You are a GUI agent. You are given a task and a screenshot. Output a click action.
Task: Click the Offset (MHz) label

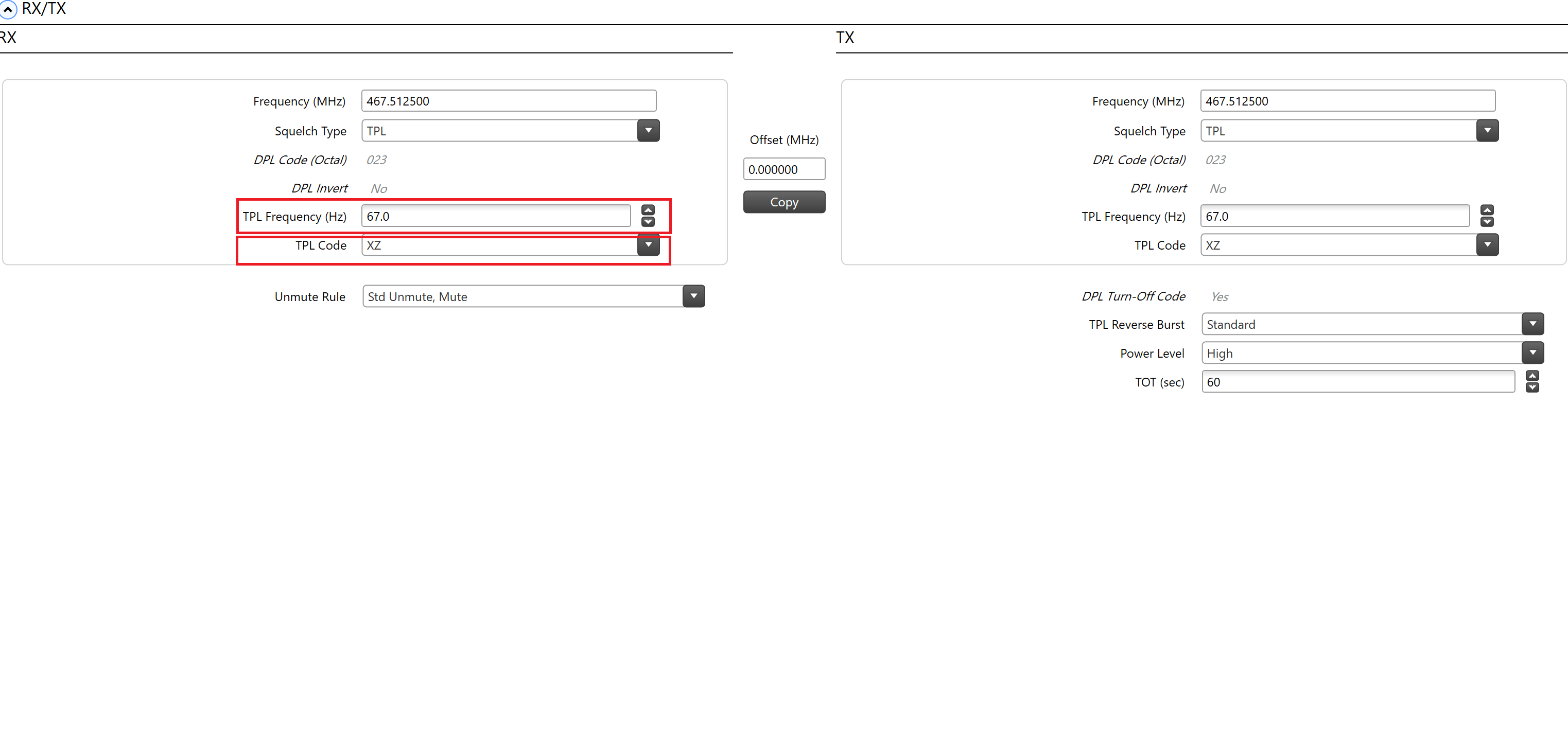click(x=784, y=140)
